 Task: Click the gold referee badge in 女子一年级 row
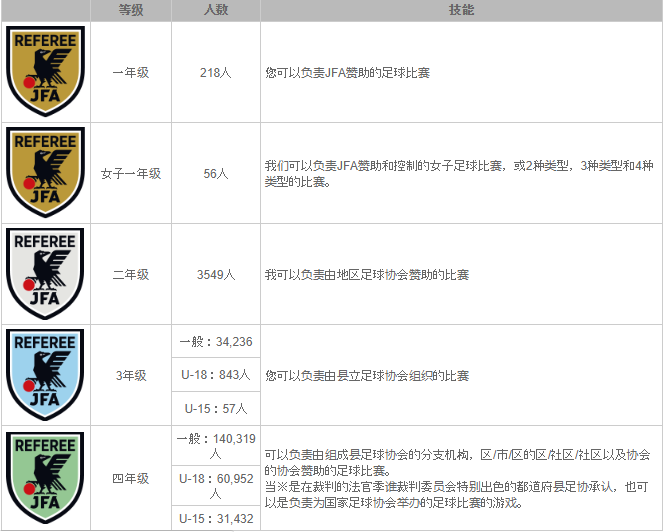click(x=45, y=172)
